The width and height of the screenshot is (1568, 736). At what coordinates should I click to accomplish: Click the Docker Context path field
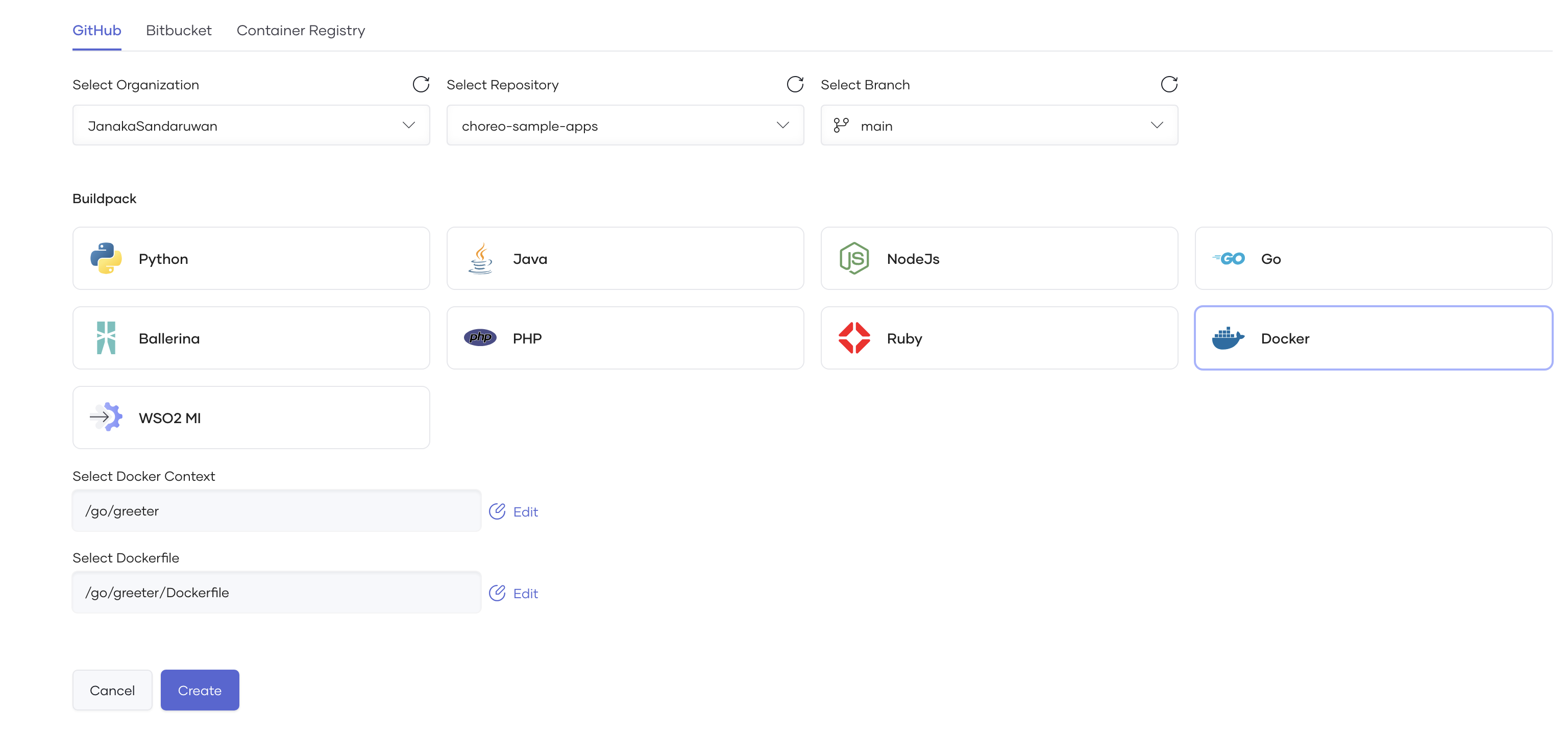[x=276, y=511]
